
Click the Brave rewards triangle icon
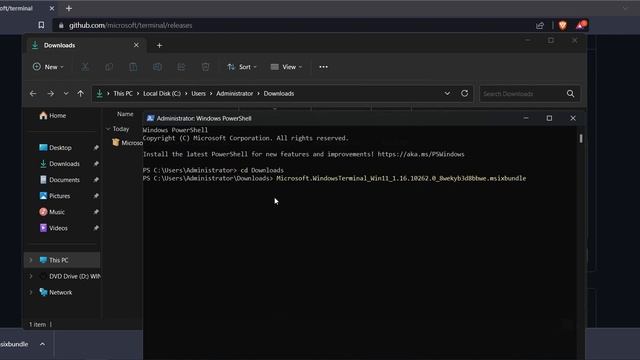click(581, 25)
